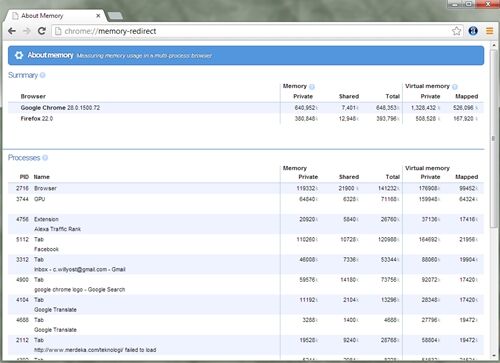
Task: Click the Gmail Inbox tab entry
Action: tap(80, 269)
